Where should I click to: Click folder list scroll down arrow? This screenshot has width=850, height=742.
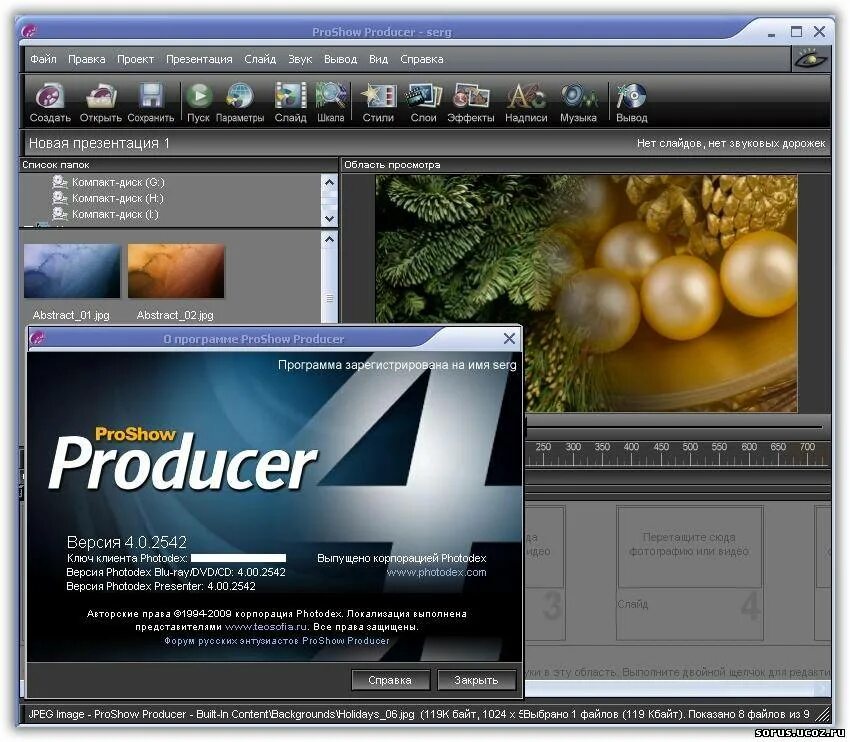point(329,218)
